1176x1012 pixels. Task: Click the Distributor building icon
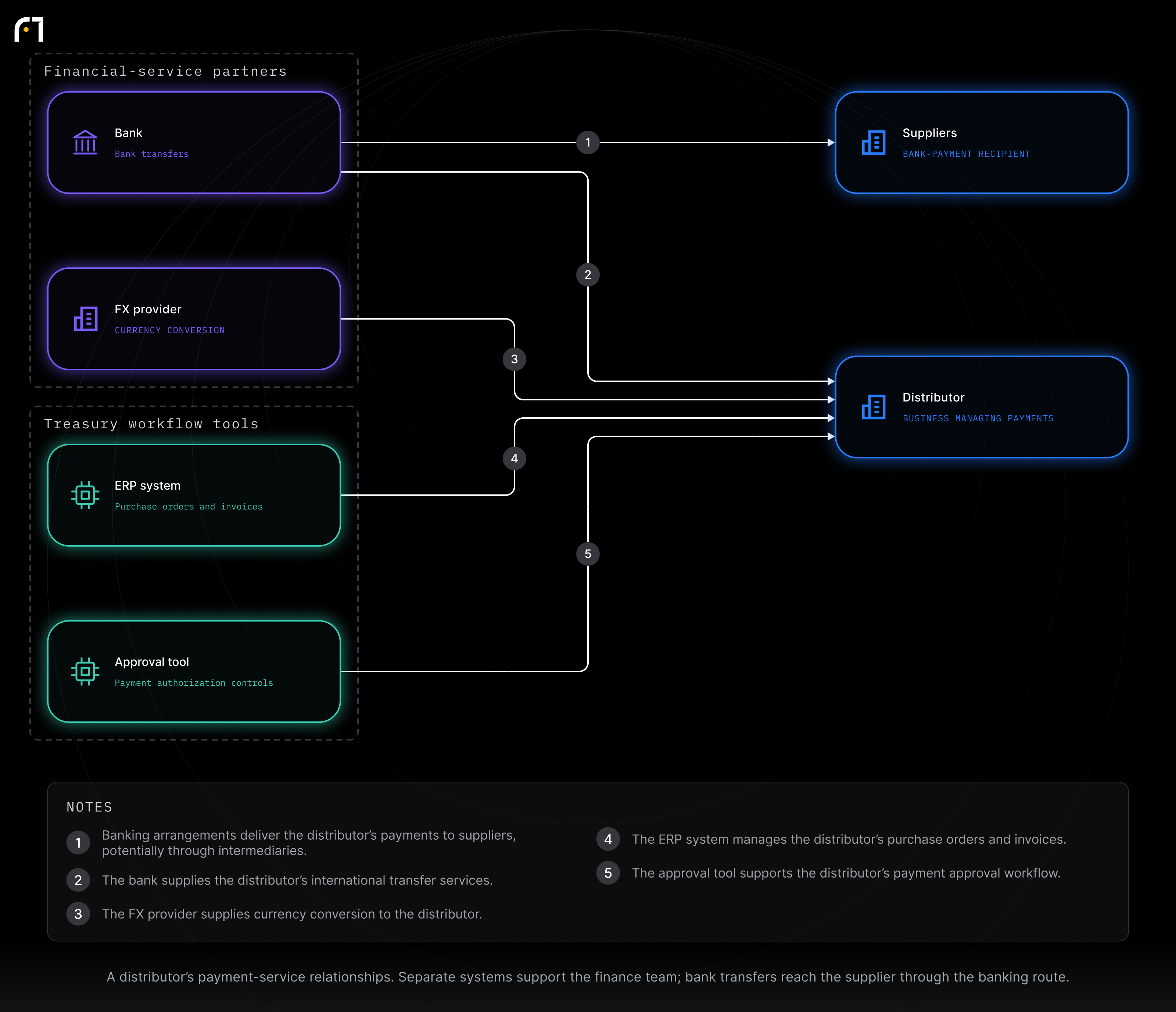tap(874, 407)
